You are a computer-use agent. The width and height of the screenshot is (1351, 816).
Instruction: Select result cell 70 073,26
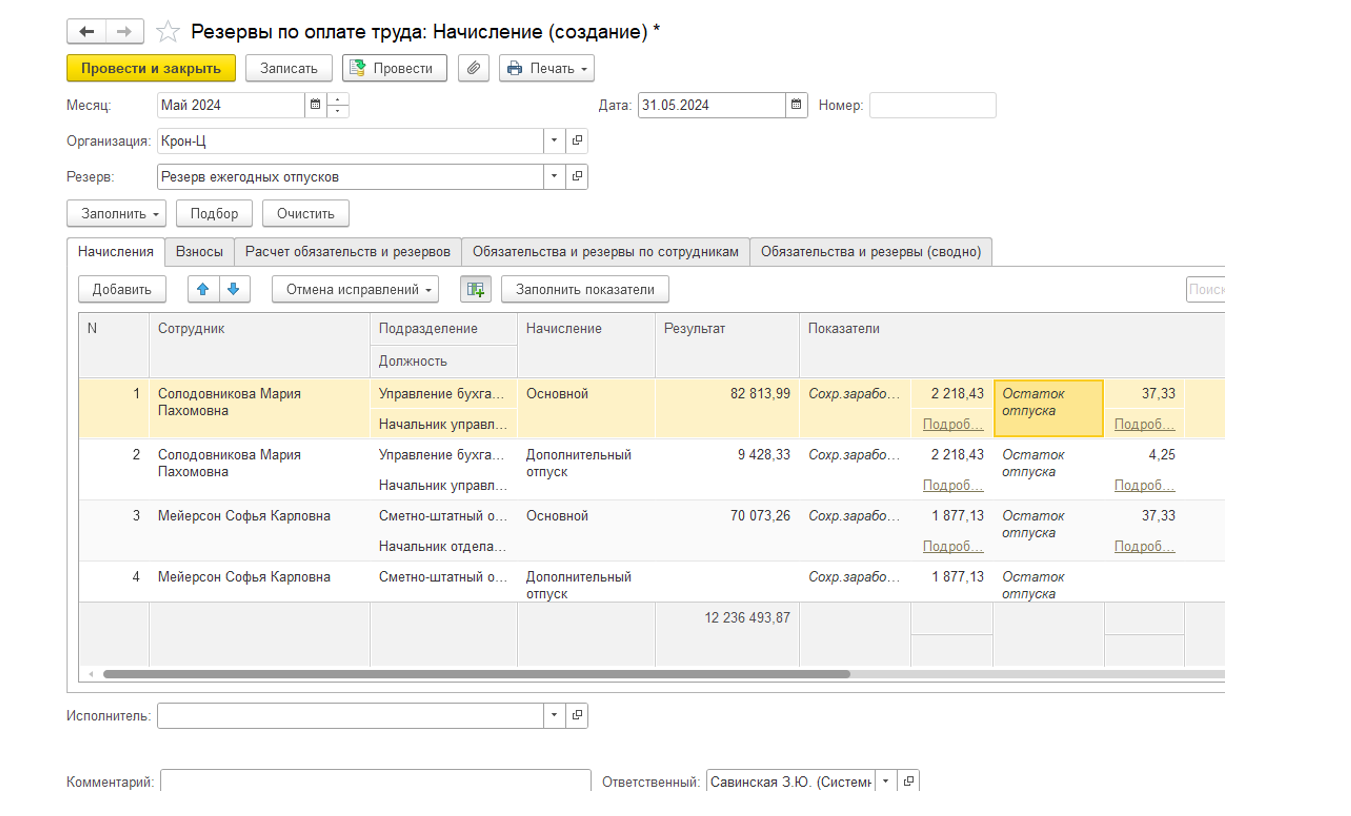click(727, 531)
